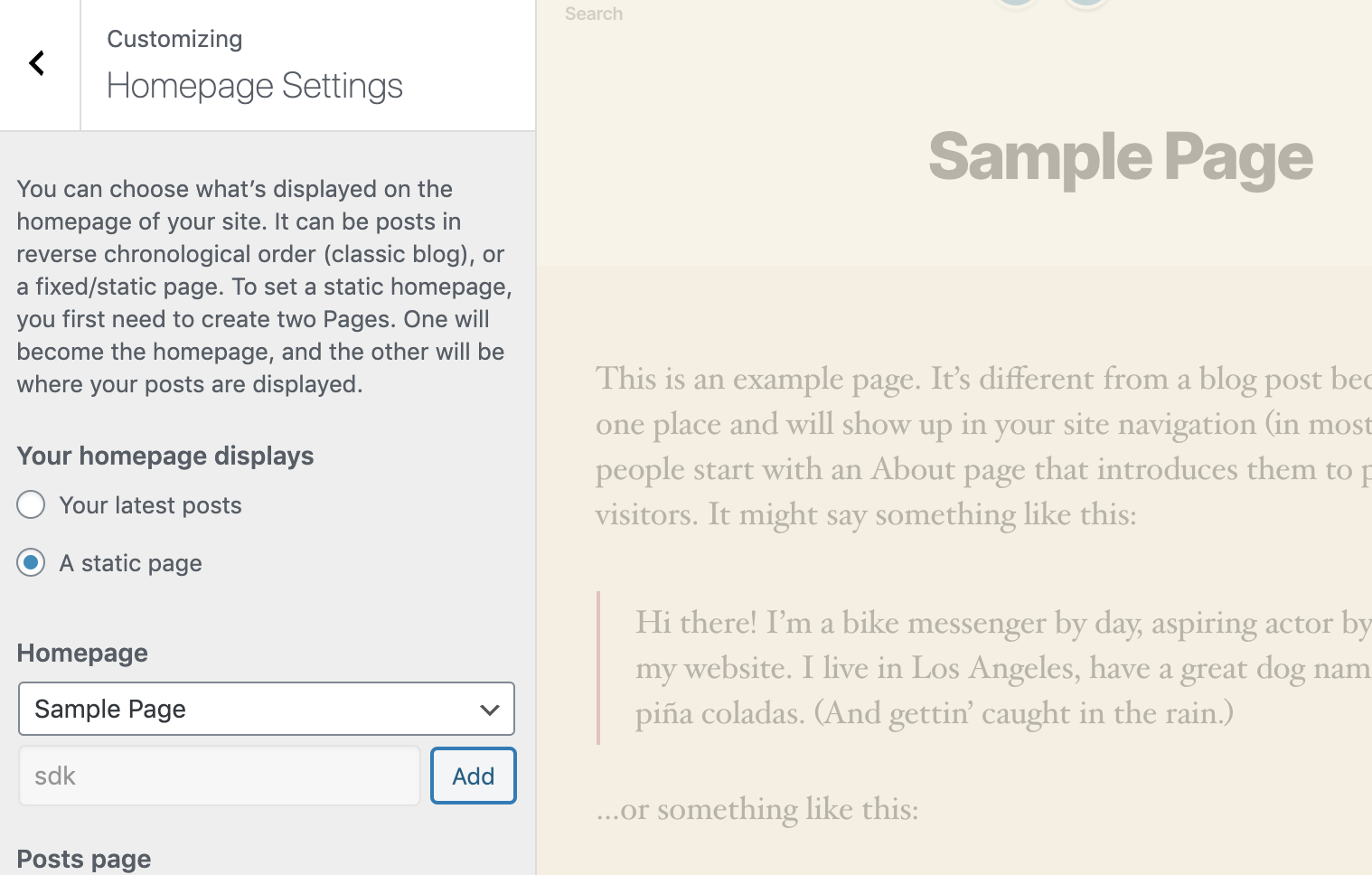Click the '...or something like this:' text
Screen dimensions: 1372x875
tap(757, 809)
